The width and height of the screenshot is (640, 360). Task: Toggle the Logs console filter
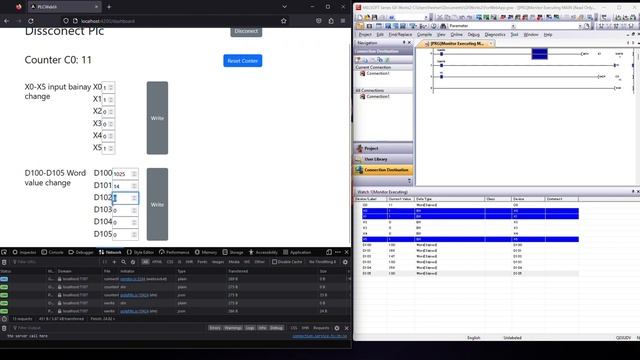[250, 328]
